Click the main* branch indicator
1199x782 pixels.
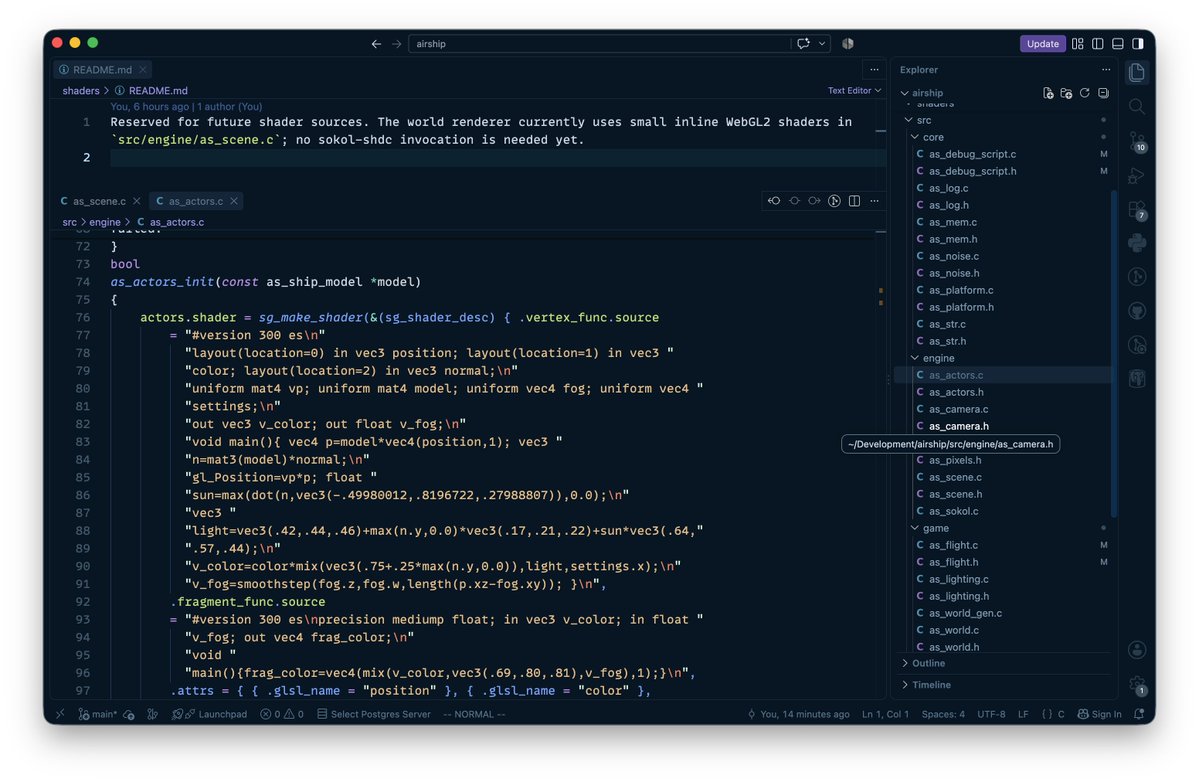click(x=97, y=714)
